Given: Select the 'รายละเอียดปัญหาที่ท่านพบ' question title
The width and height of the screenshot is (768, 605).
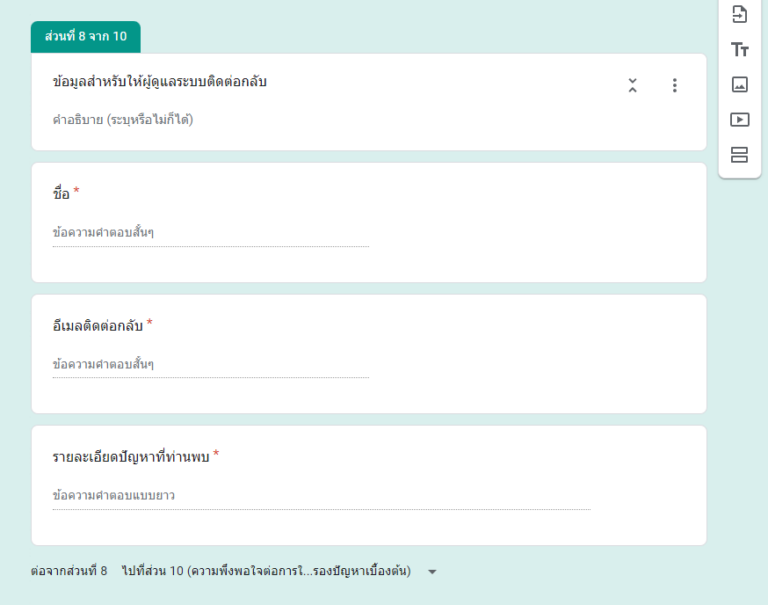Looking at the screenshot, I should pyautogui.click(x=130, y=457).
